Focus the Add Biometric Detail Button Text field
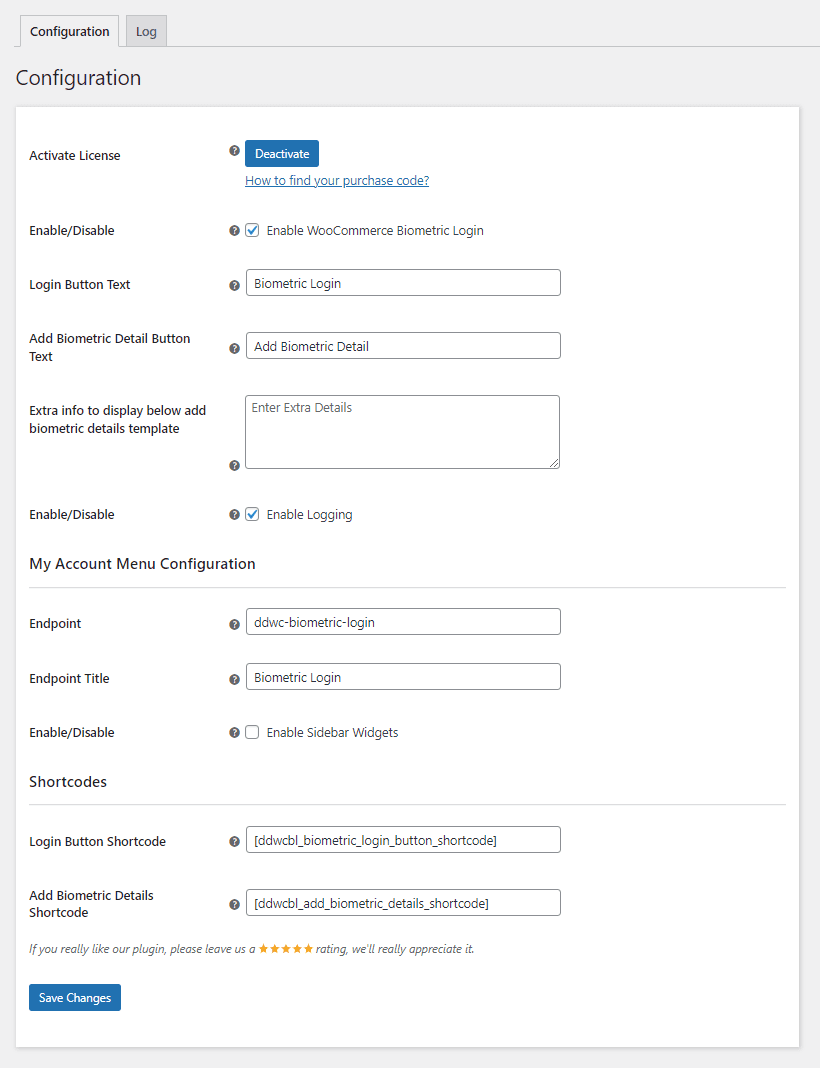 pos(403,346)
